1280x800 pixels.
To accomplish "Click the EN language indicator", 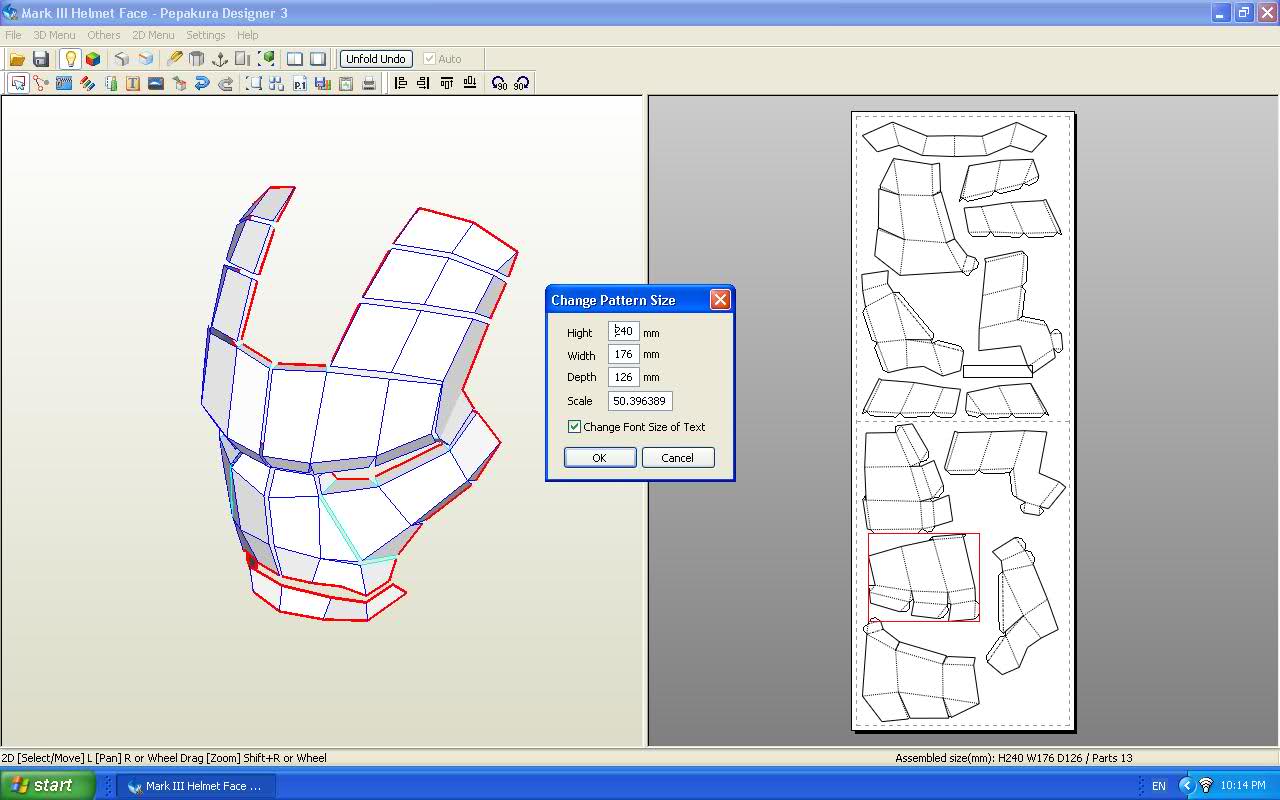I will point(1159,786).
